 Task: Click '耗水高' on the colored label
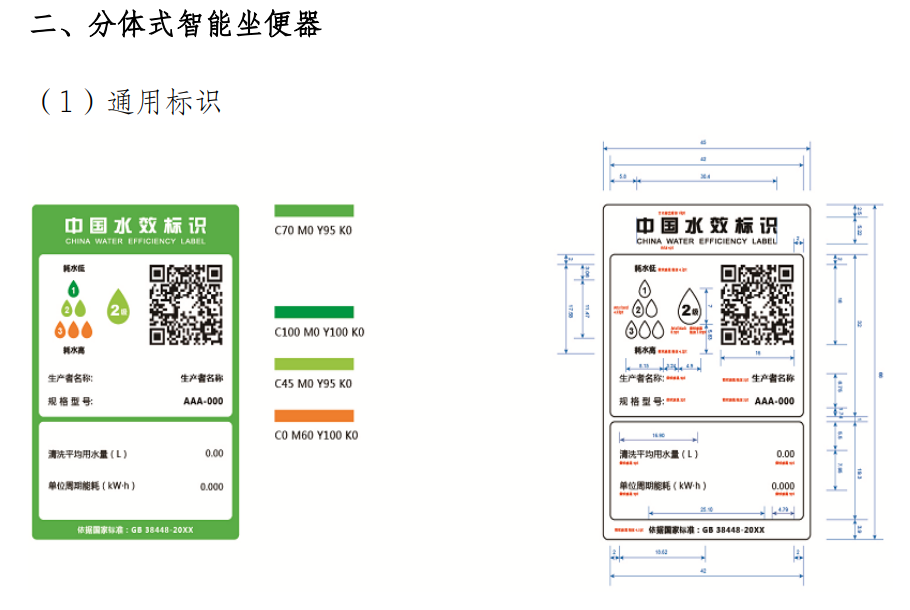click(x=74, y=350)
